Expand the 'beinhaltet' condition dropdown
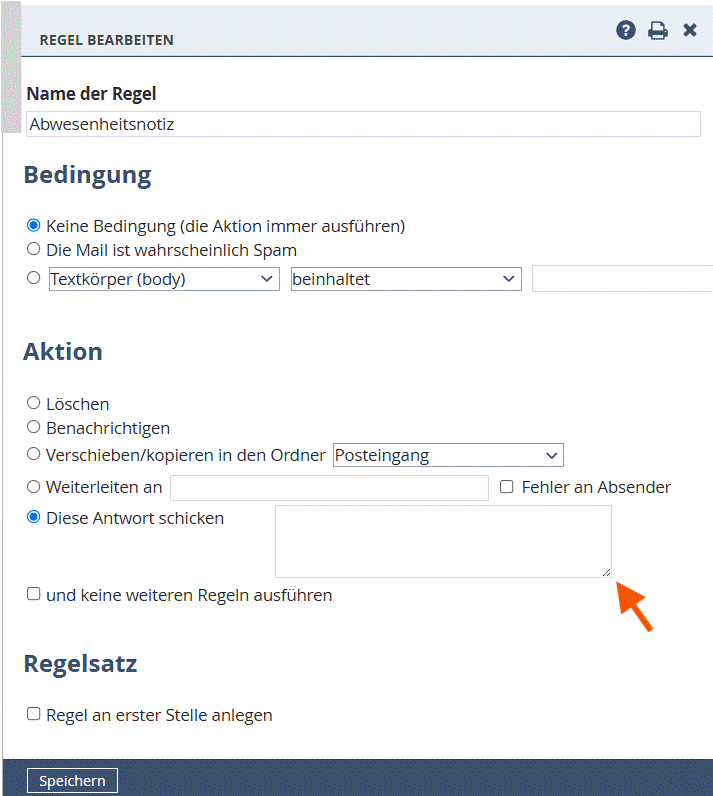Image resolution: width=713 pixels, height=796 pixels. point(406,279)
